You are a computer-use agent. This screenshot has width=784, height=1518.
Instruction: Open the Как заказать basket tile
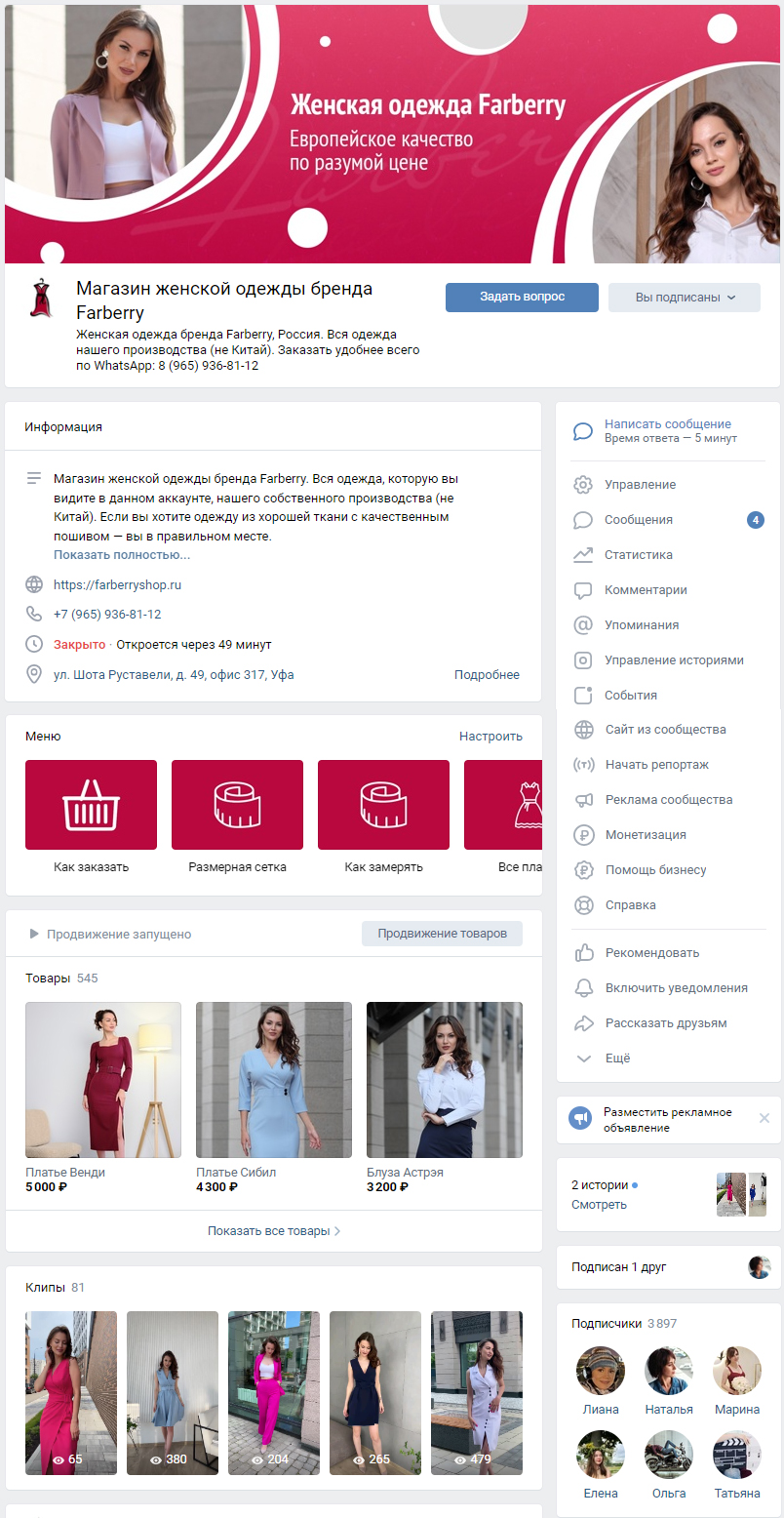(x=91, y=805)
